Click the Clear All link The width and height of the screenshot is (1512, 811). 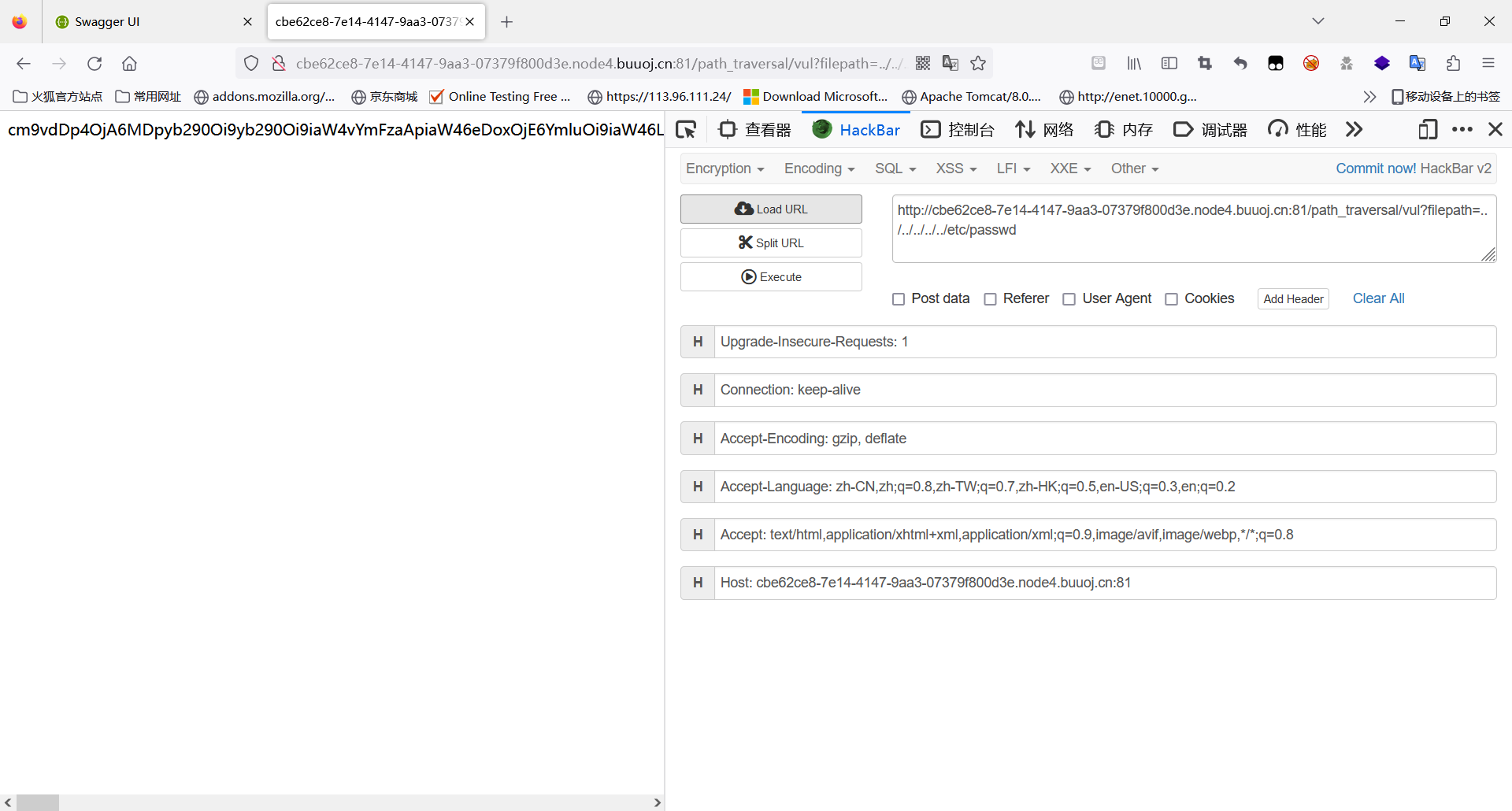point(1378,298)
